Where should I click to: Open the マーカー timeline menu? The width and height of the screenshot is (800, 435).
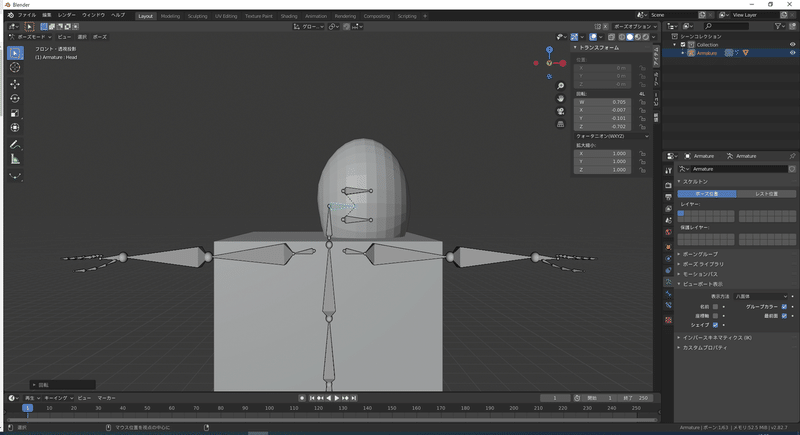coord(106,398)
